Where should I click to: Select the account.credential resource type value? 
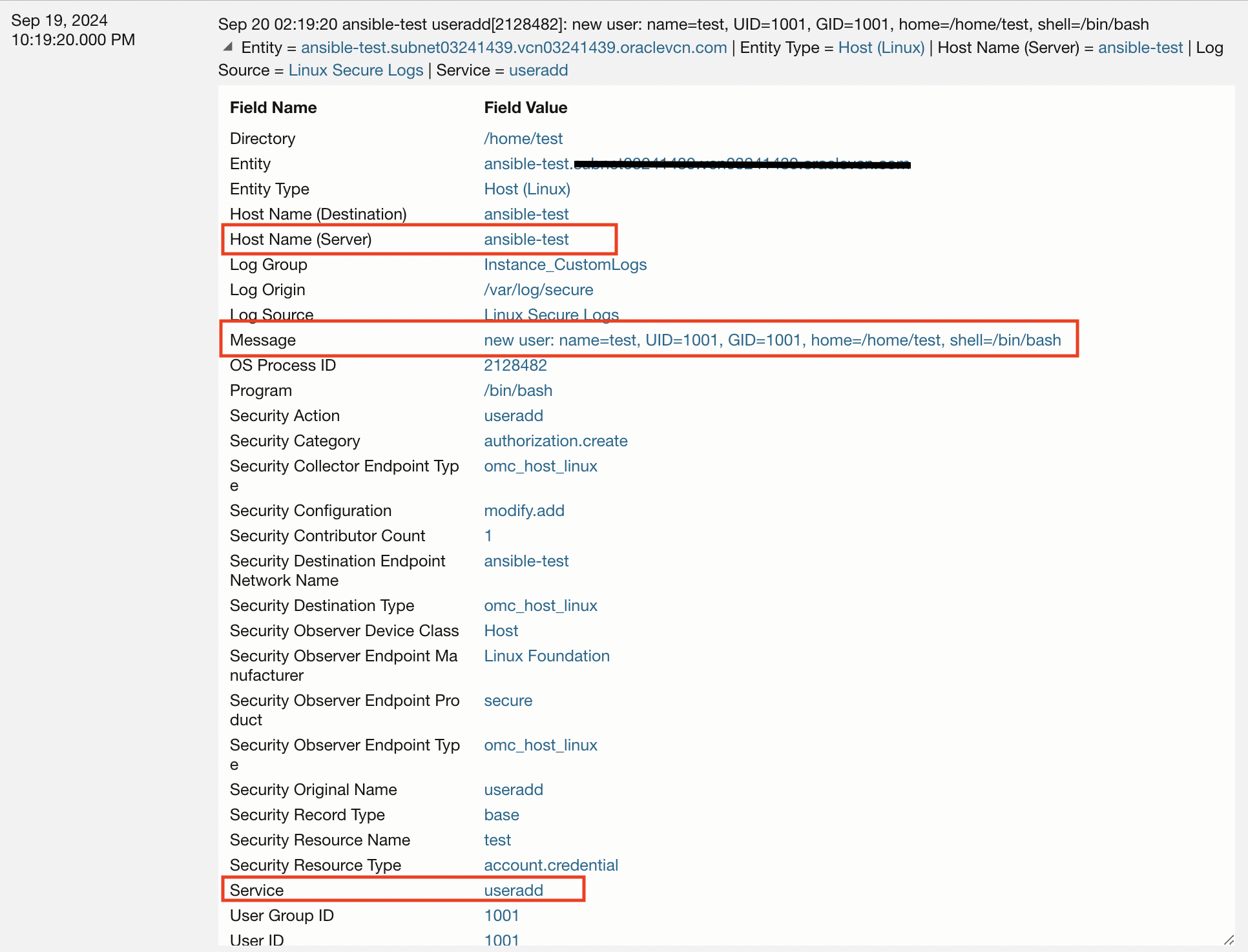[551, 865]
